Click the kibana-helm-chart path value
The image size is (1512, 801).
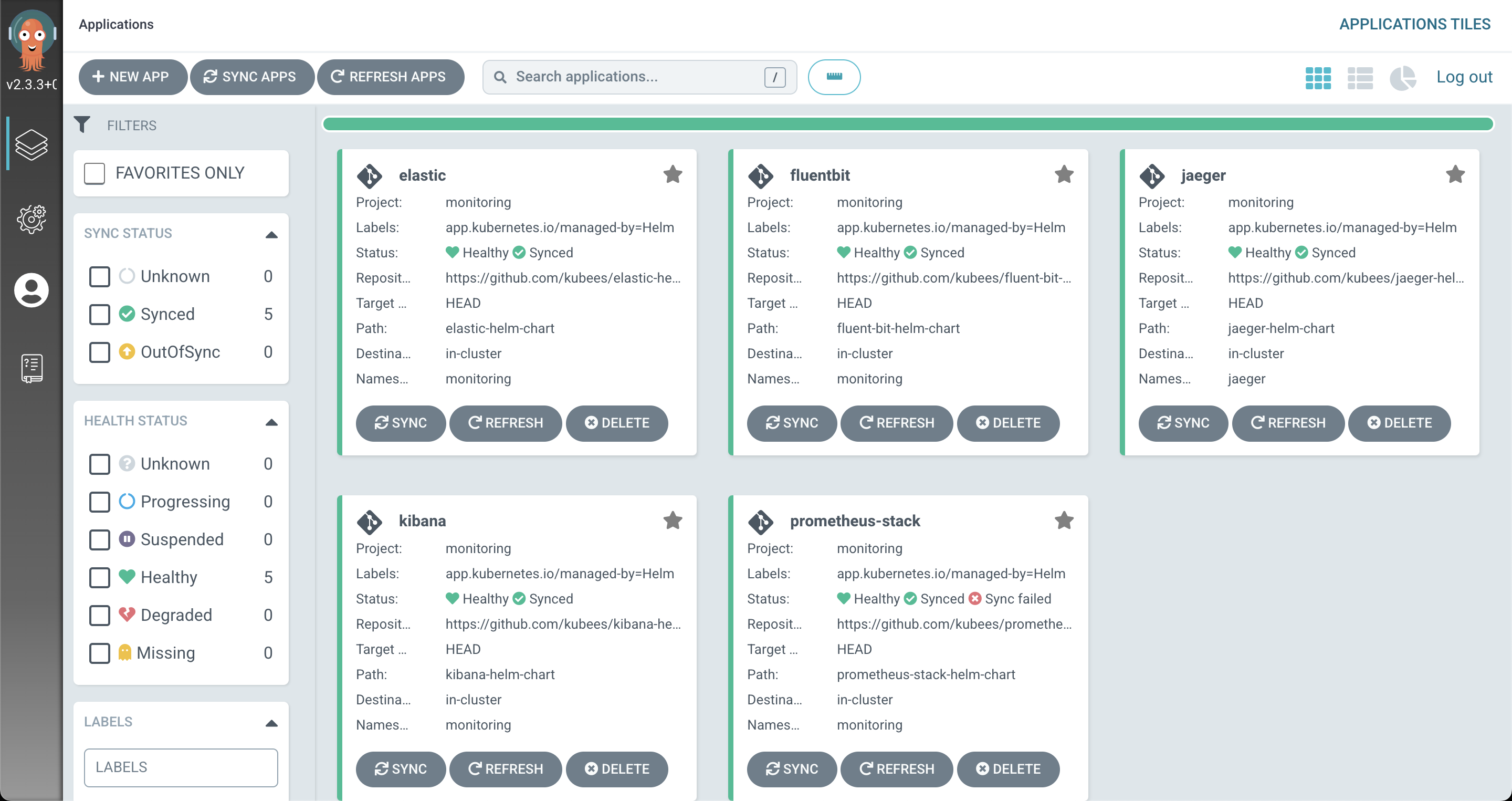pyautogui.click(x=499, y=674)
